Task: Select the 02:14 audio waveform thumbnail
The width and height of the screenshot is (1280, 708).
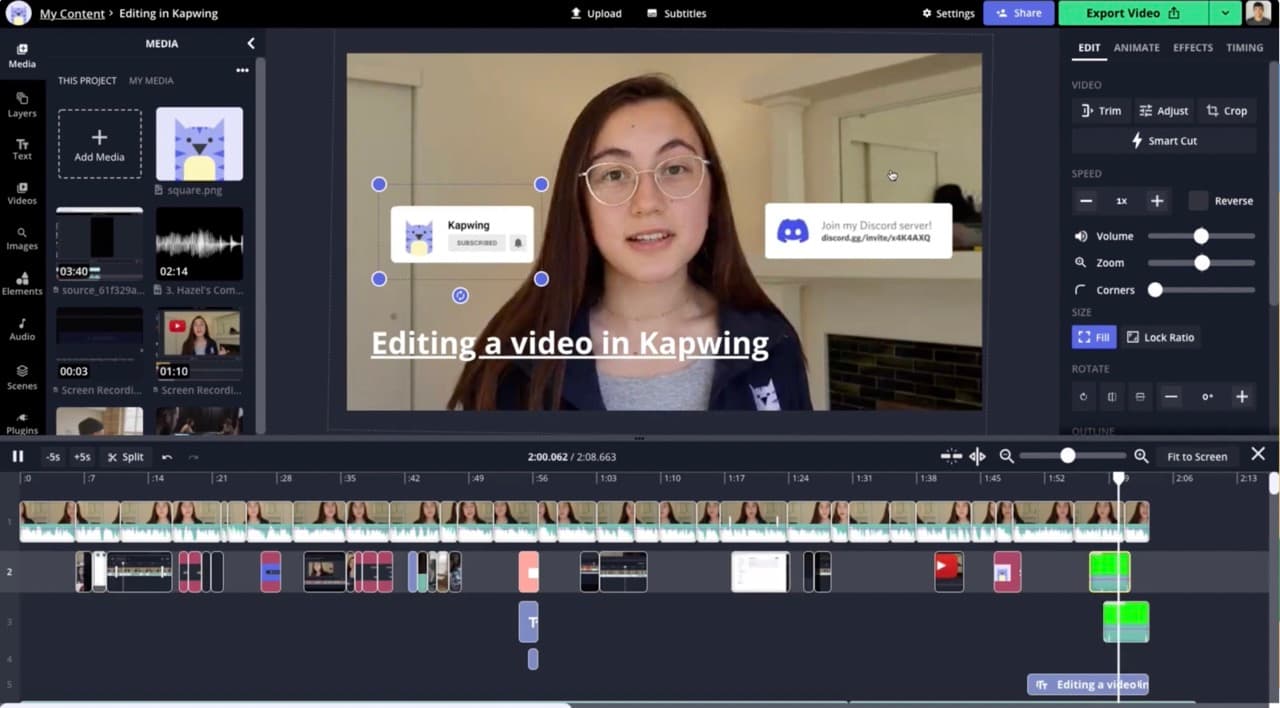Action: [199, 244]
